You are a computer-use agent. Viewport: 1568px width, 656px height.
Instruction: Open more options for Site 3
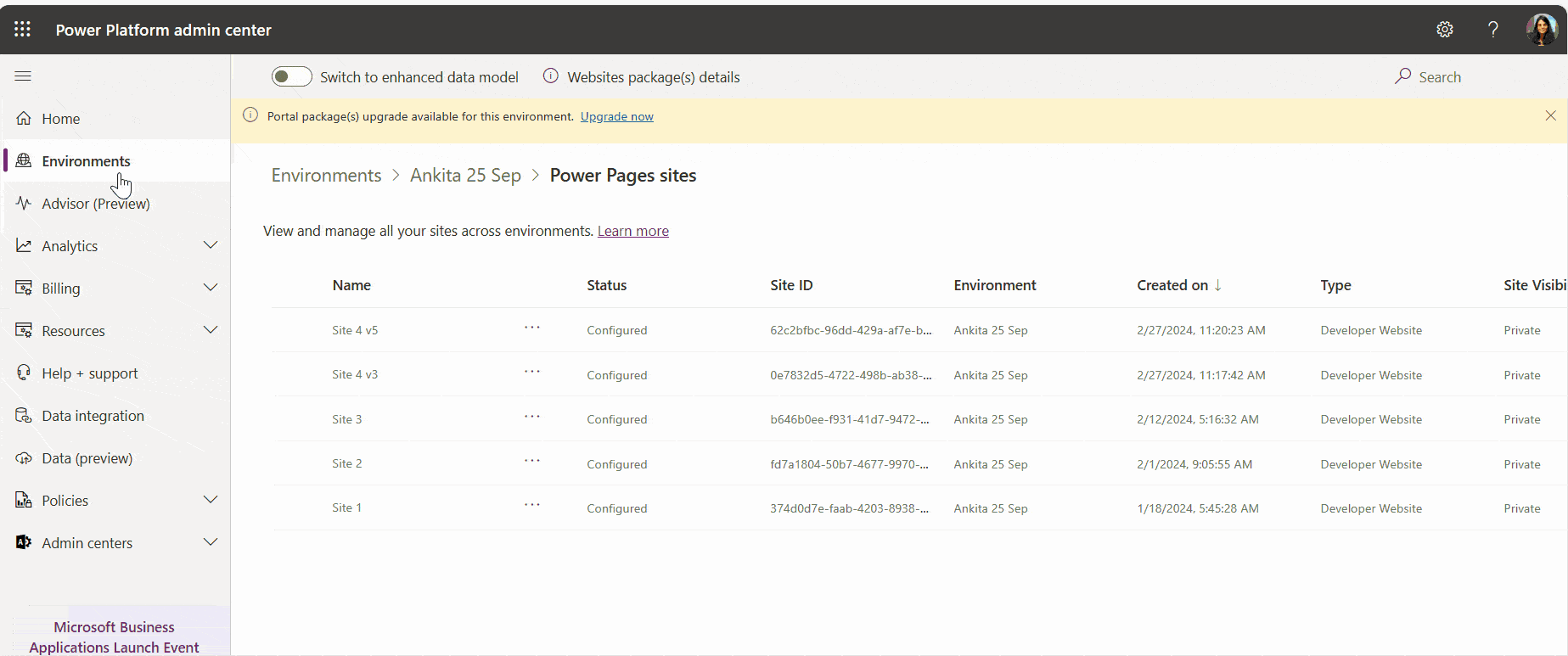pyautogui.click(x=532, y=417)
